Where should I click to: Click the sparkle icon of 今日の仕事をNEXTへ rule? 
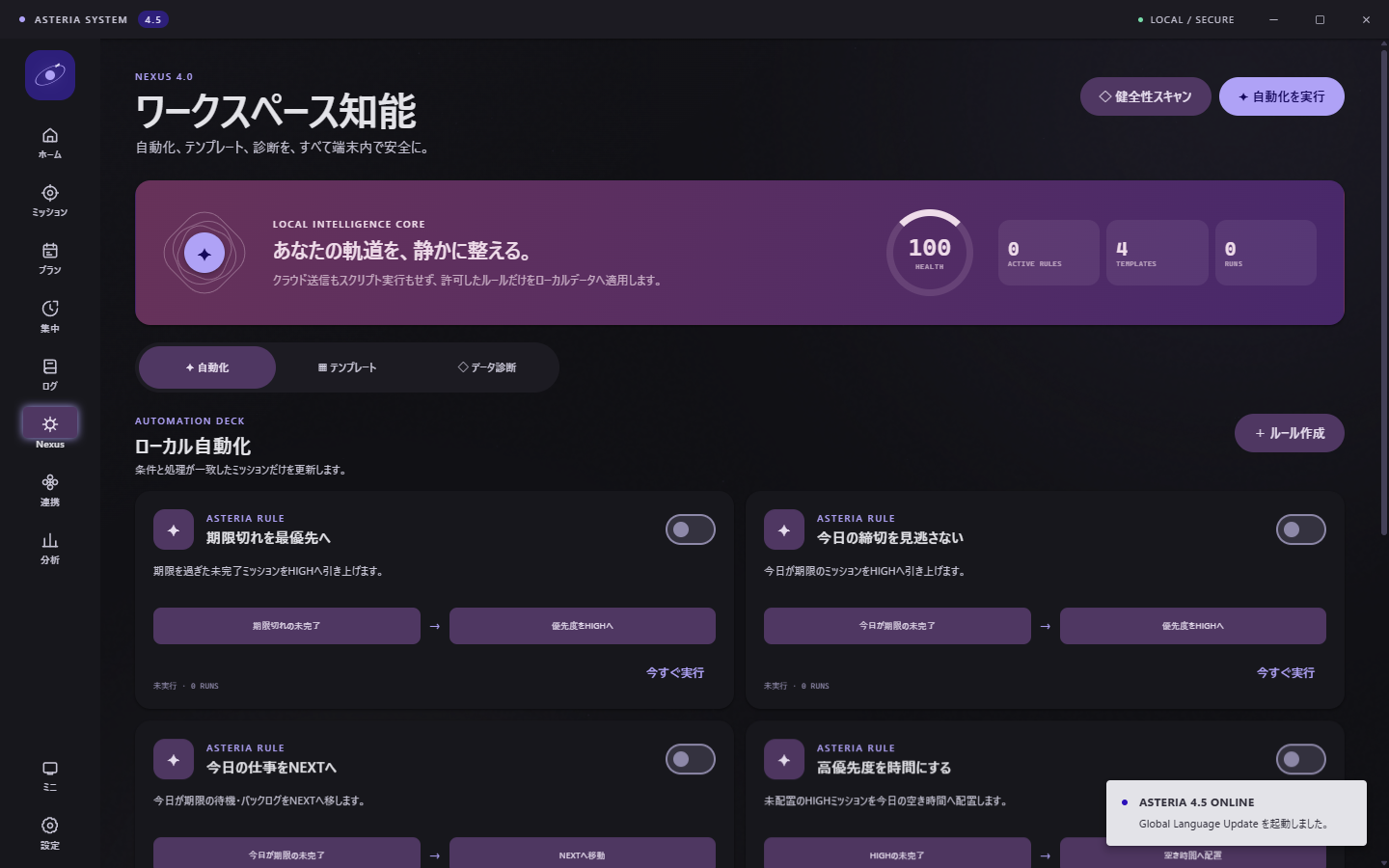click(x=174, y=759)
